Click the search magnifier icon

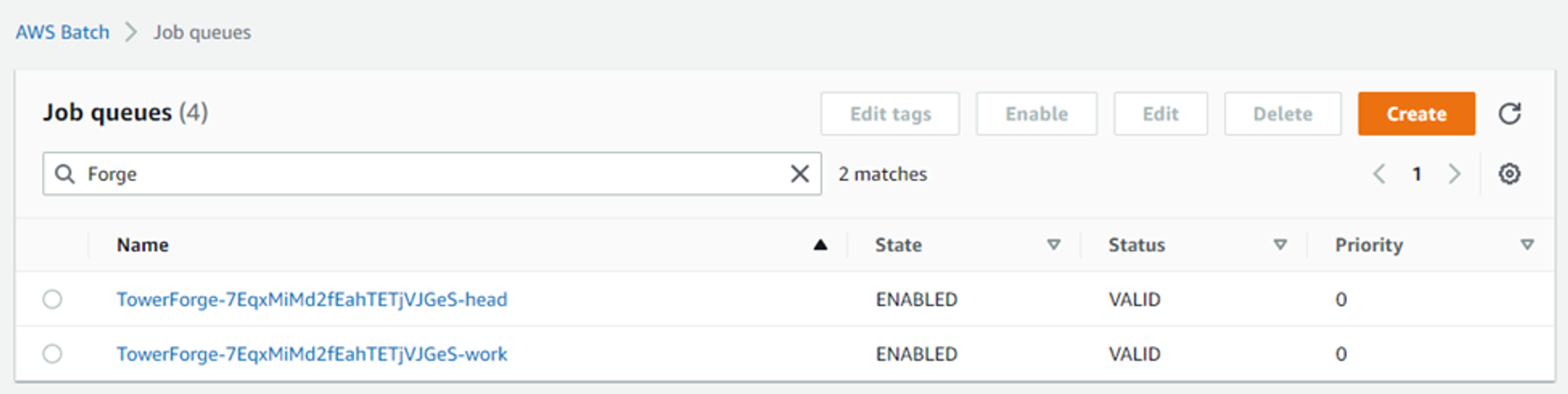(64, 174)
